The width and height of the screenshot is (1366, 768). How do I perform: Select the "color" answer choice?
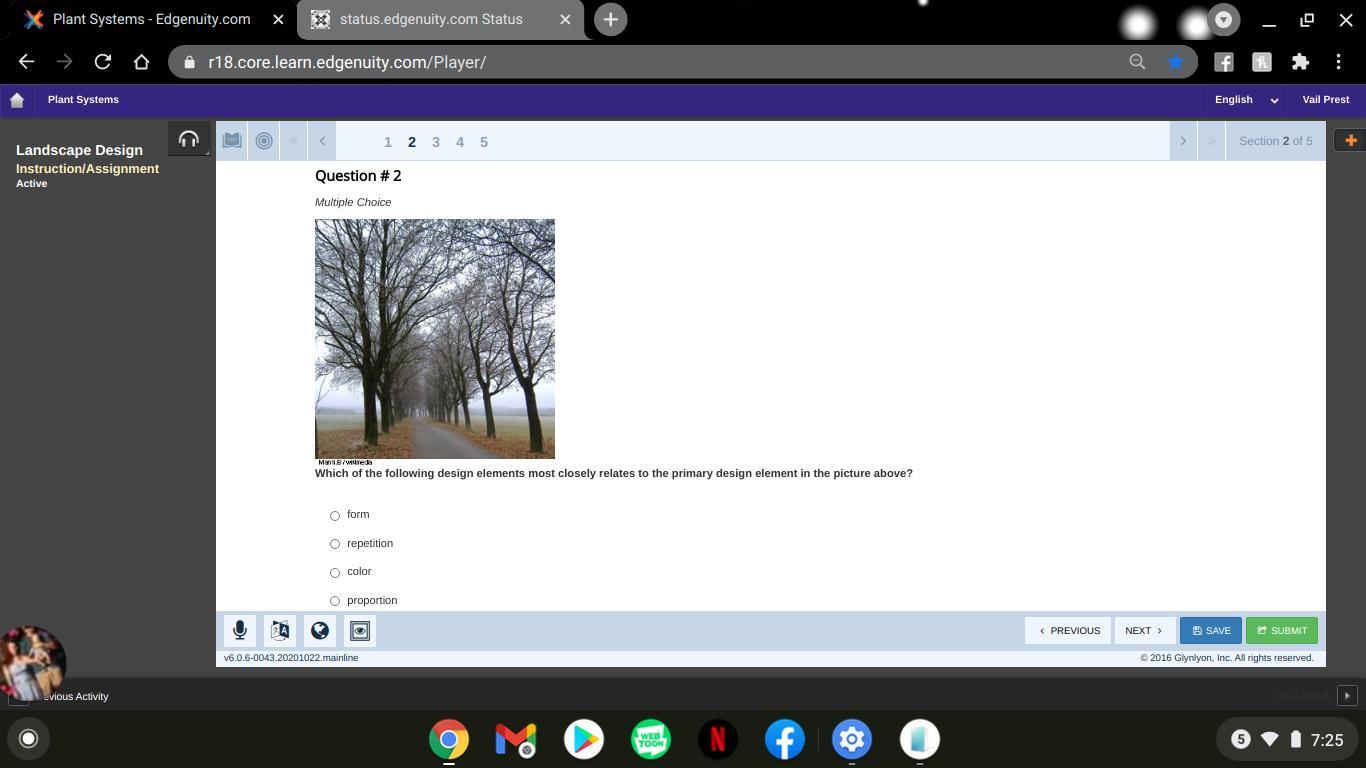click(335, 572)
